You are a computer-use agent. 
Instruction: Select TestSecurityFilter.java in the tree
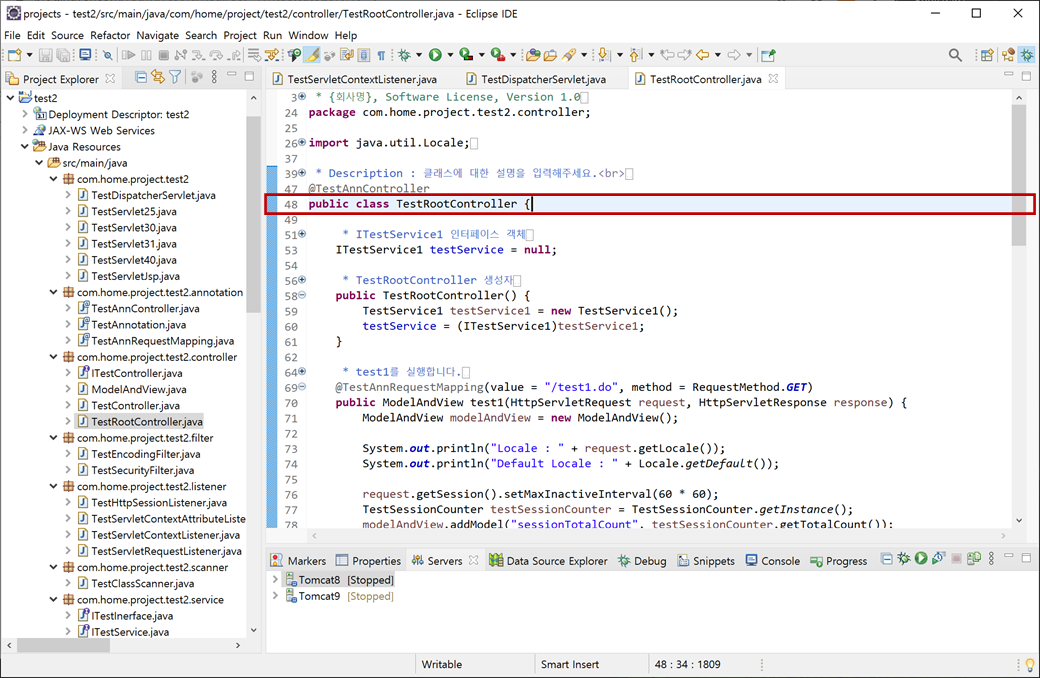(x=136, y=470)
